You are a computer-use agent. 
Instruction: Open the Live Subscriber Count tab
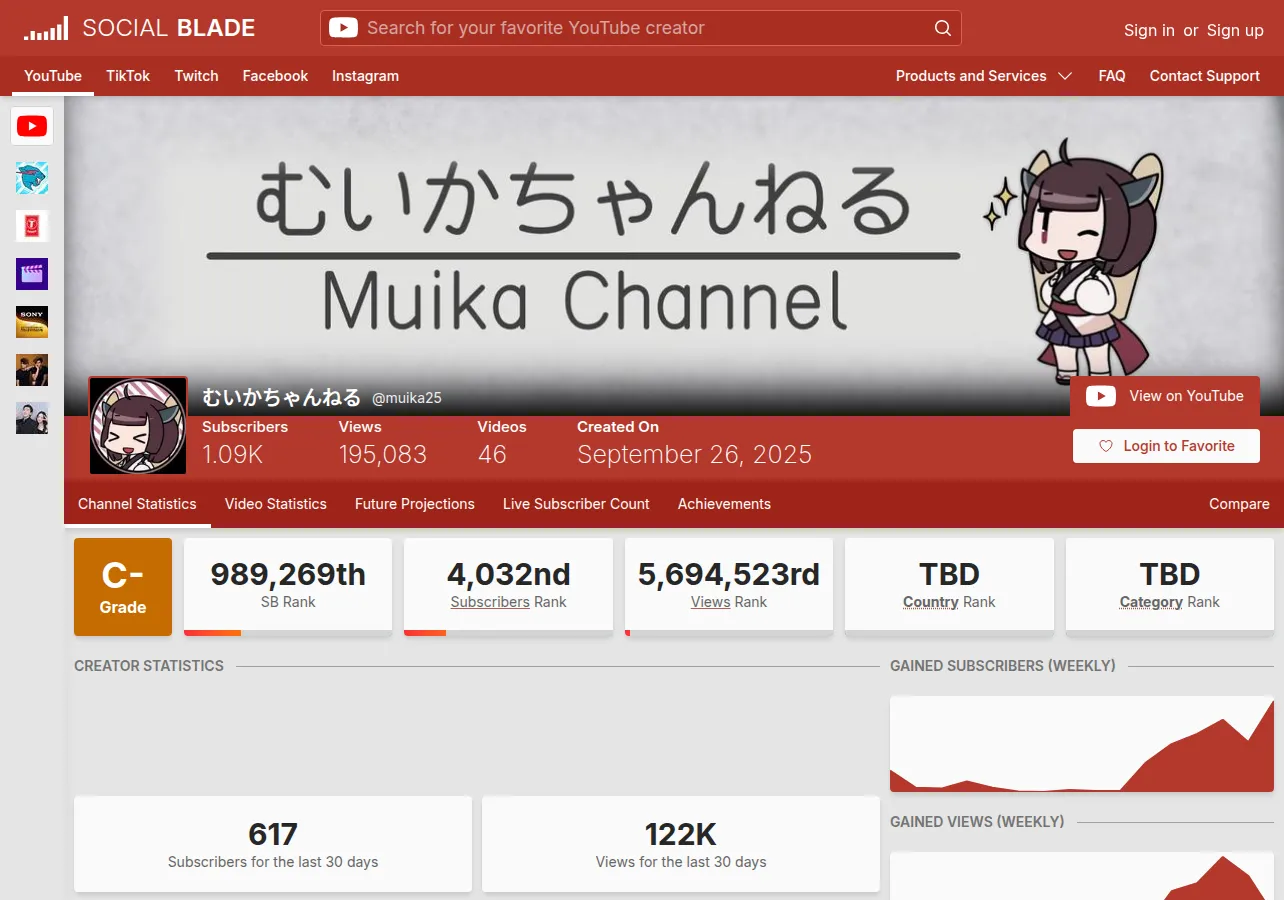pyautogui.click(x=576, y=504)
